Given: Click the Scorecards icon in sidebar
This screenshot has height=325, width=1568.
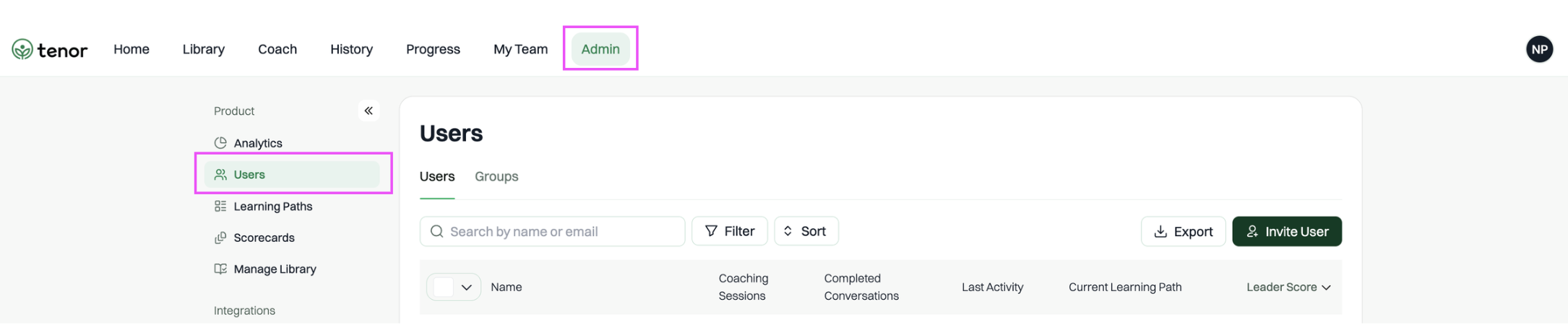Looking at the screenshot, I should click(x=220, y=238).
